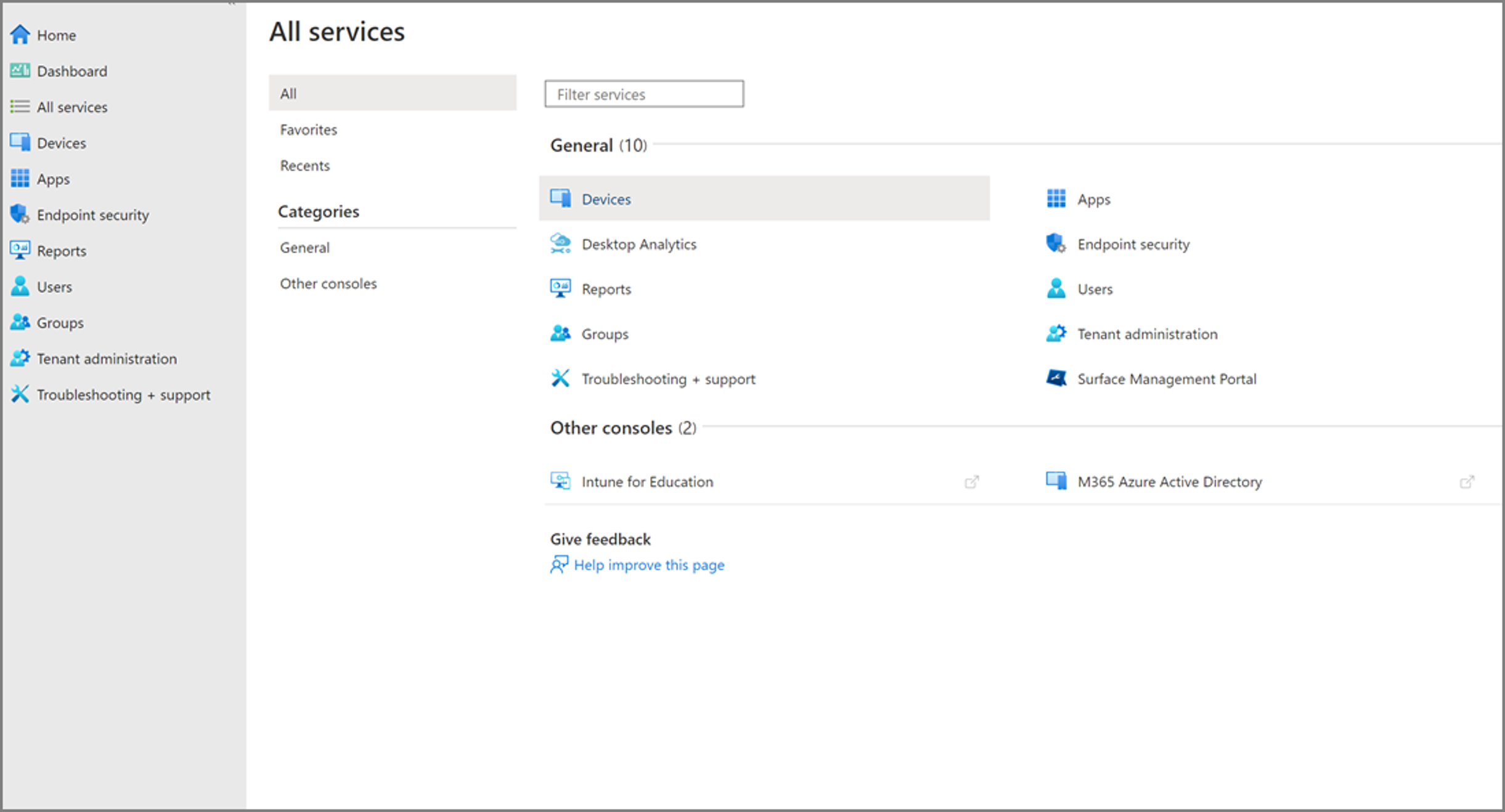Screen dimensions: 1505x812
Task: Launch Intune for Education external link
Action: click(x=647, y=482)
